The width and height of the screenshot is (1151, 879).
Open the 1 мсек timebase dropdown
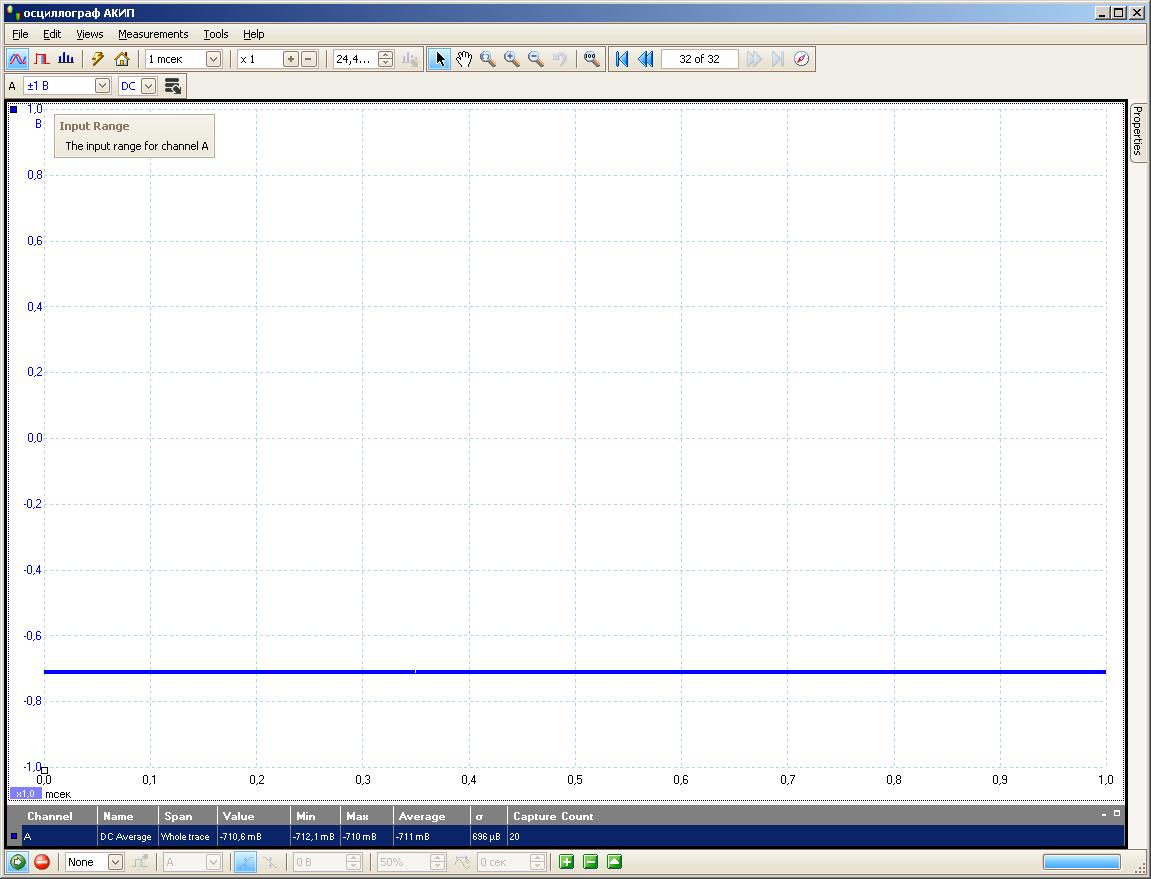click(213, 59)
